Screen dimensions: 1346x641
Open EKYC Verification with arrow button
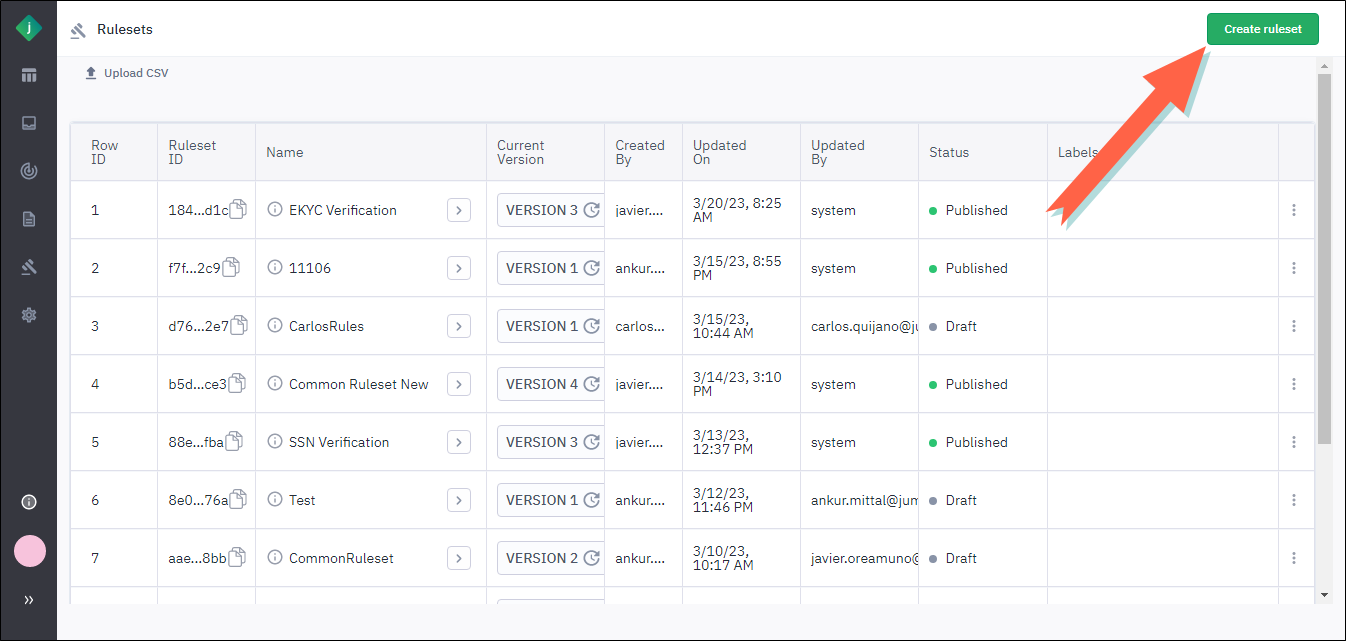[459, 210]
